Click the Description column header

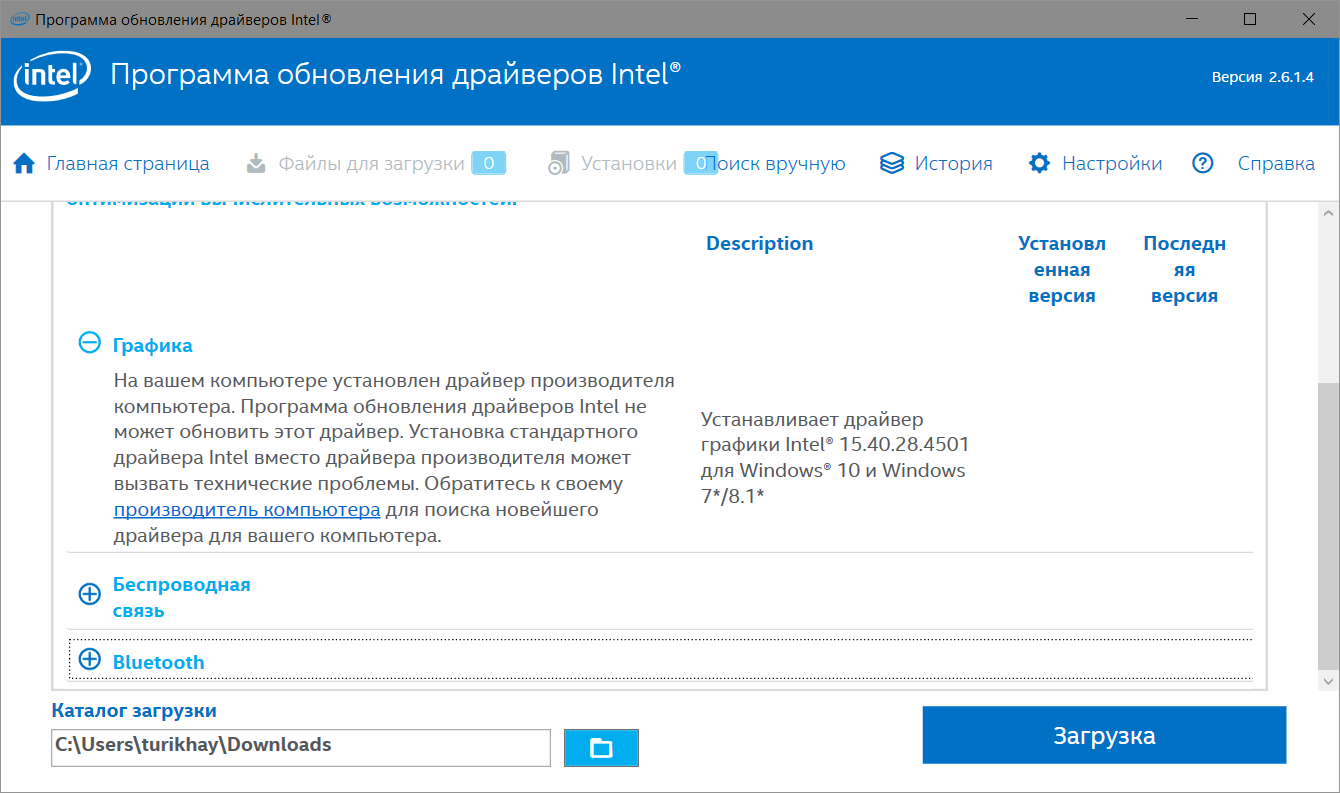click(x=759, y=244)
